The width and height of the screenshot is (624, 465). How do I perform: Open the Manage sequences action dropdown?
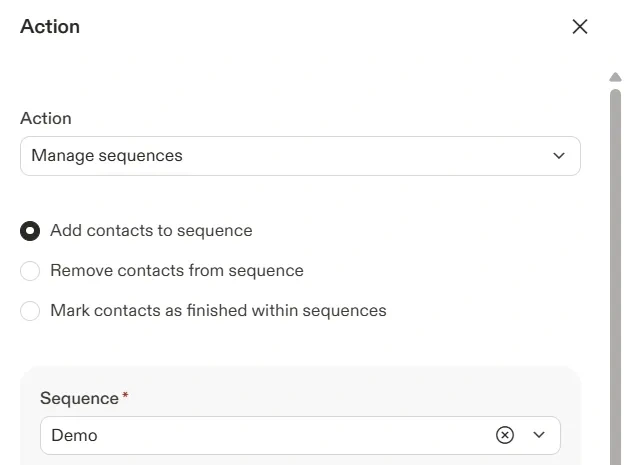(300, 156)
